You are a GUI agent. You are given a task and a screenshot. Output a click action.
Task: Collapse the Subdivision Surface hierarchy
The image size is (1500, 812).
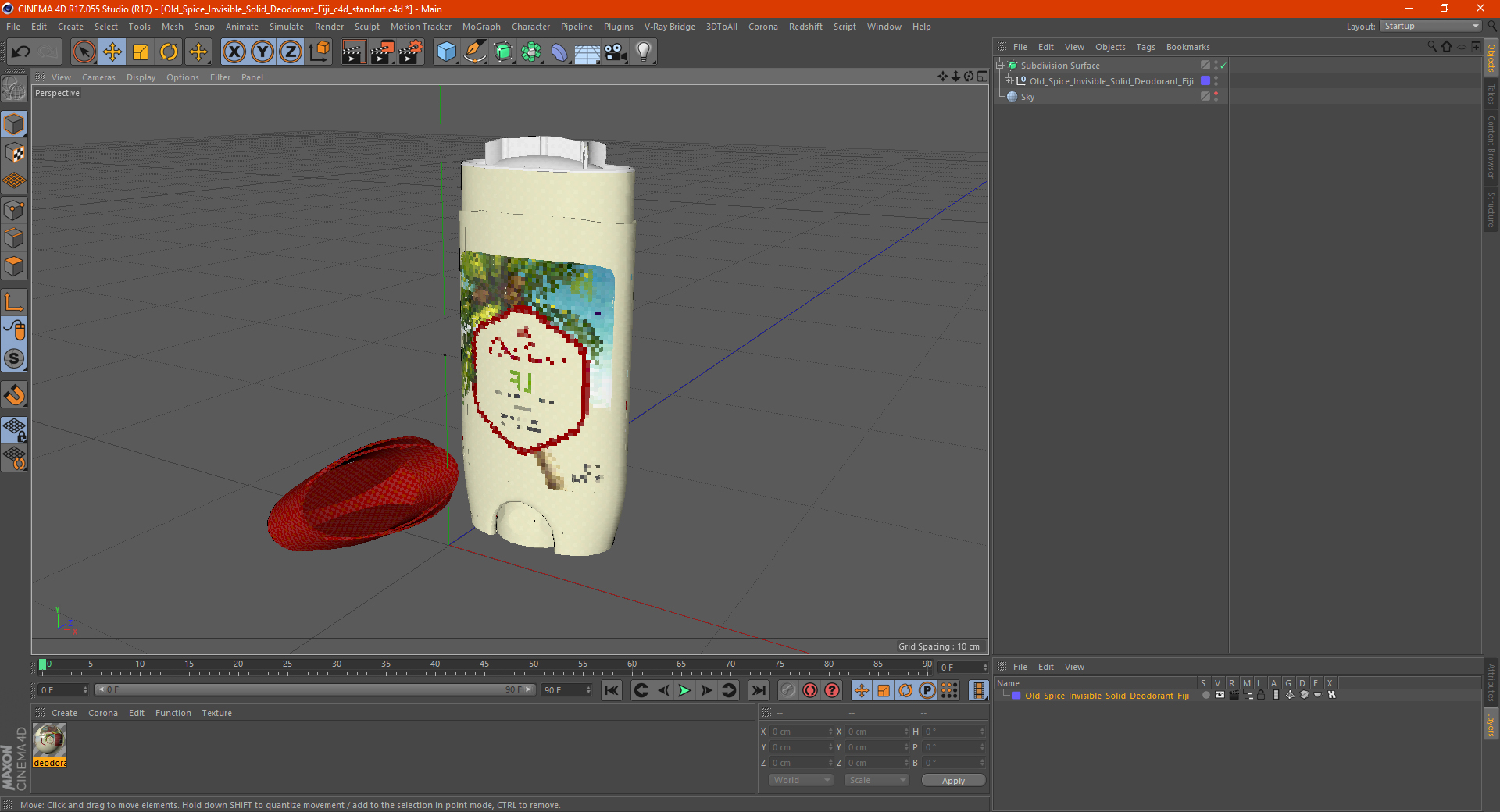1000,66
